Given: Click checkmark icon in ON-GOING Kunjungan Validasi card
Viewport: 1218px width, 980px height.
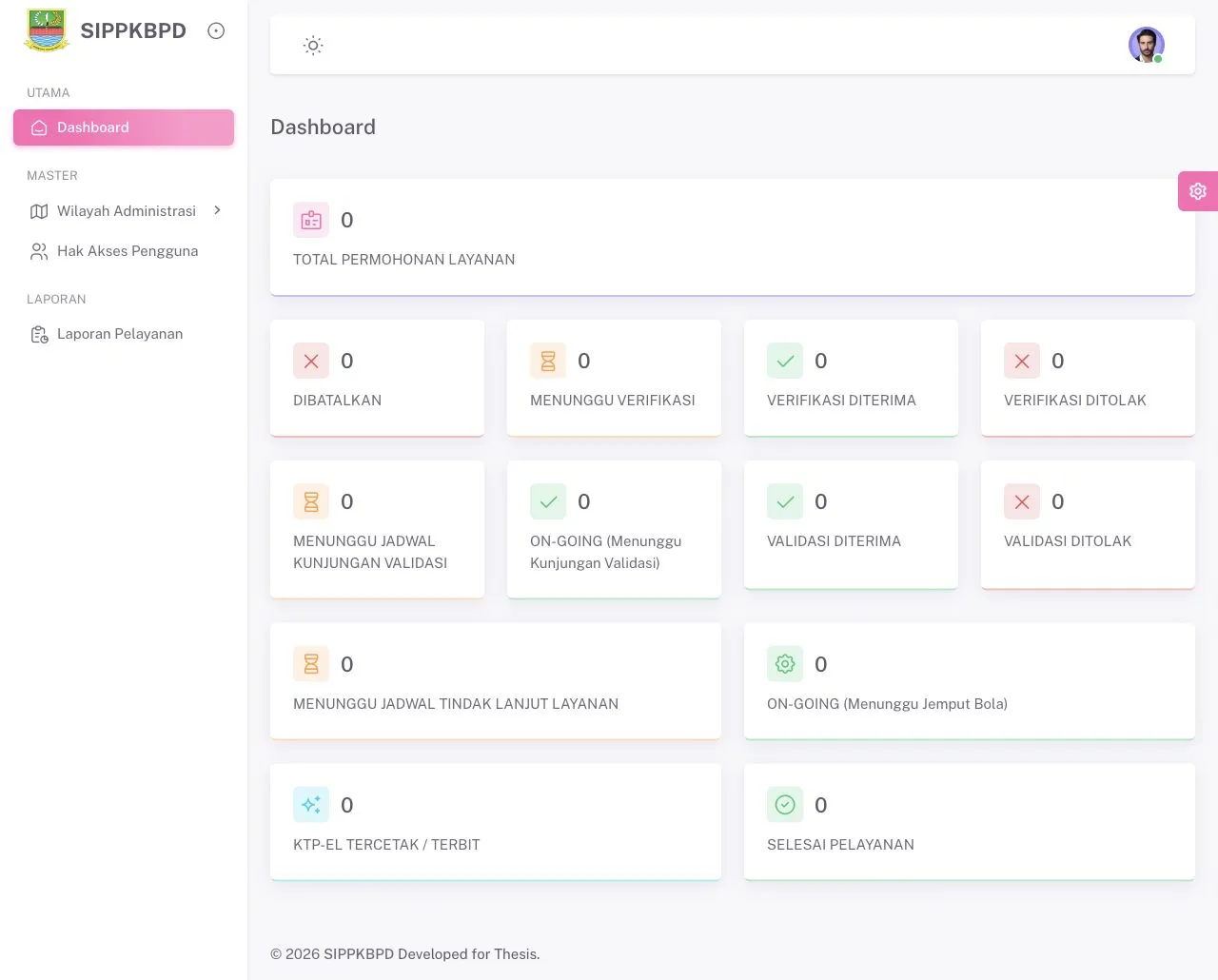Looking at the screenshot, I should [x=548, y=501].
